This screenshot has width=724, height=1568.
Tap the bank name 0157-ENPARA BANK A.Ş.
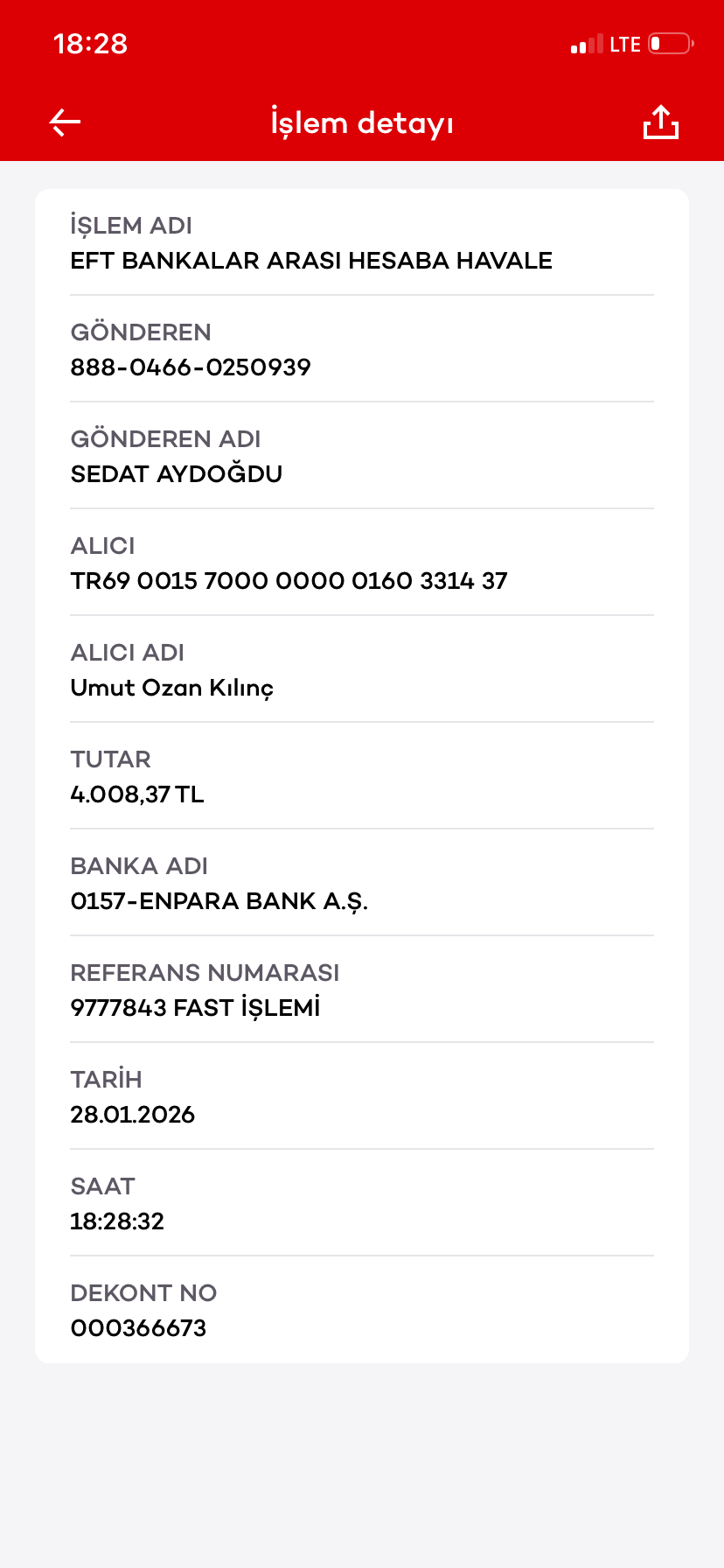pos(219,901)
